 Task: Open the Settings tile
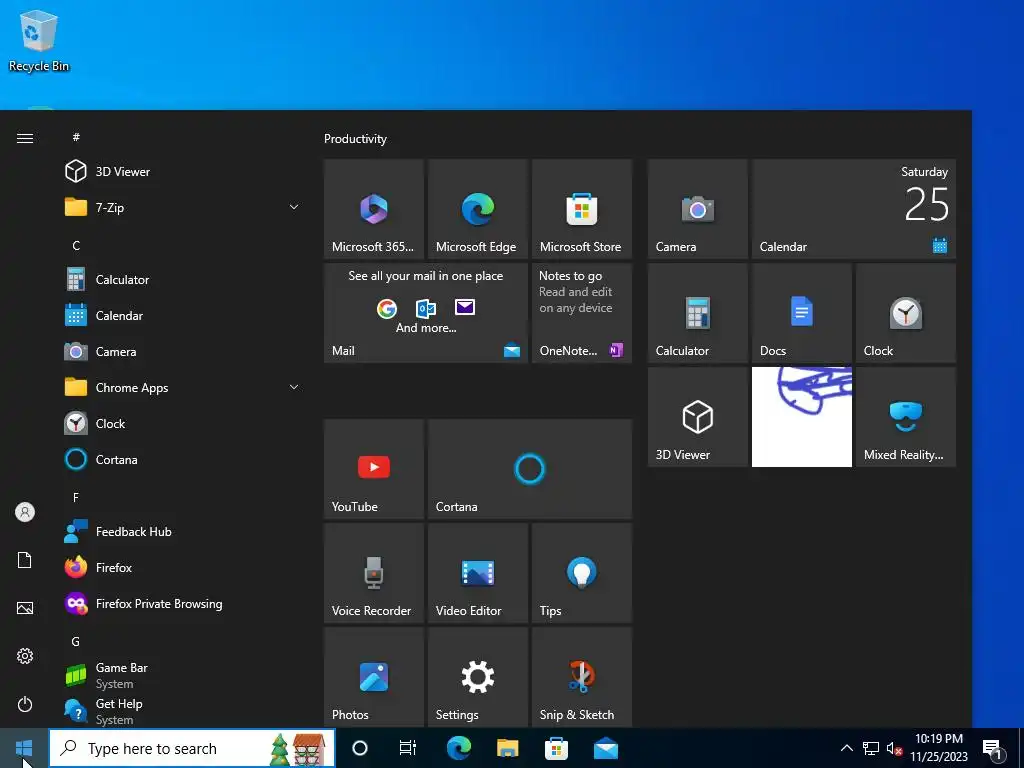coord(477,677)
